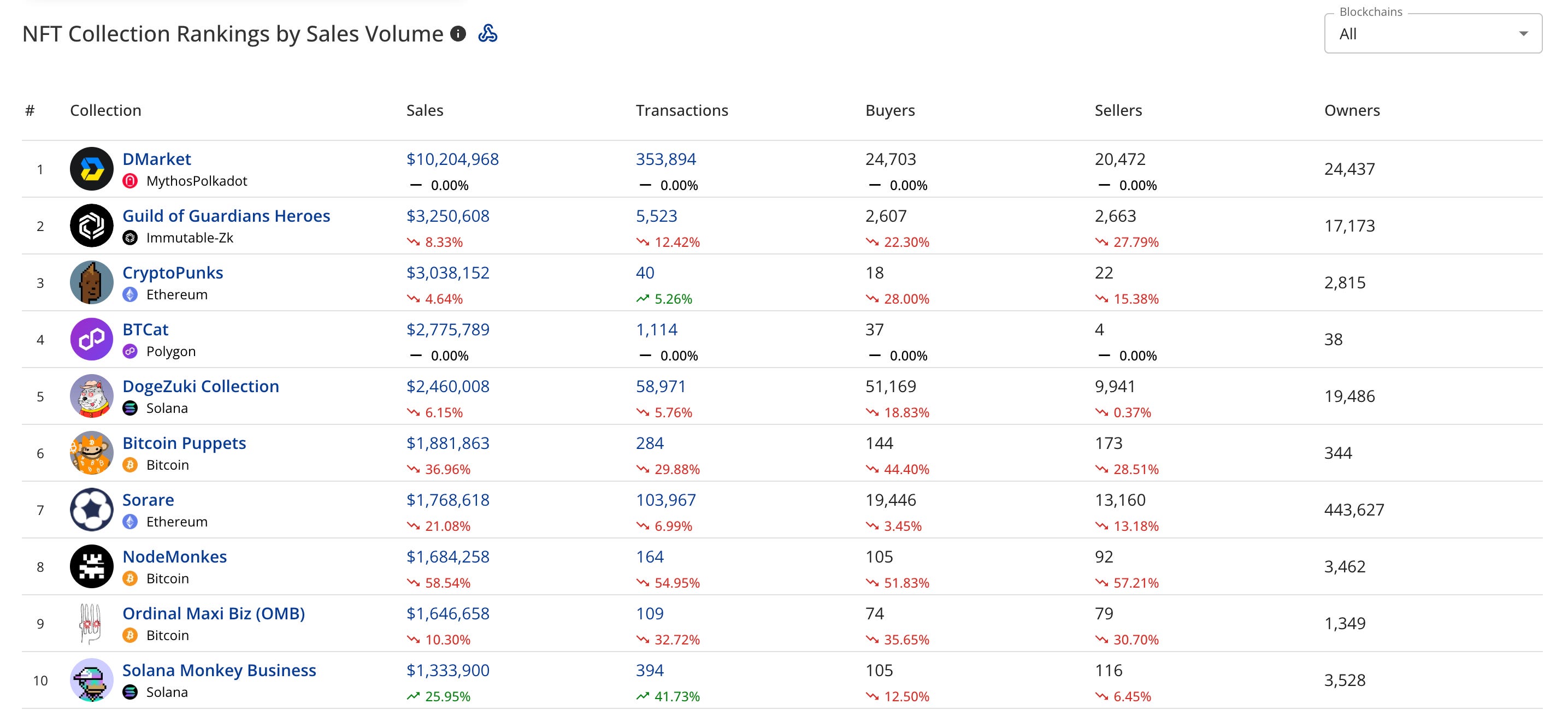1568x710 pixels.
Task: Click the webhook icon next to the title
Action: [487, 33]
